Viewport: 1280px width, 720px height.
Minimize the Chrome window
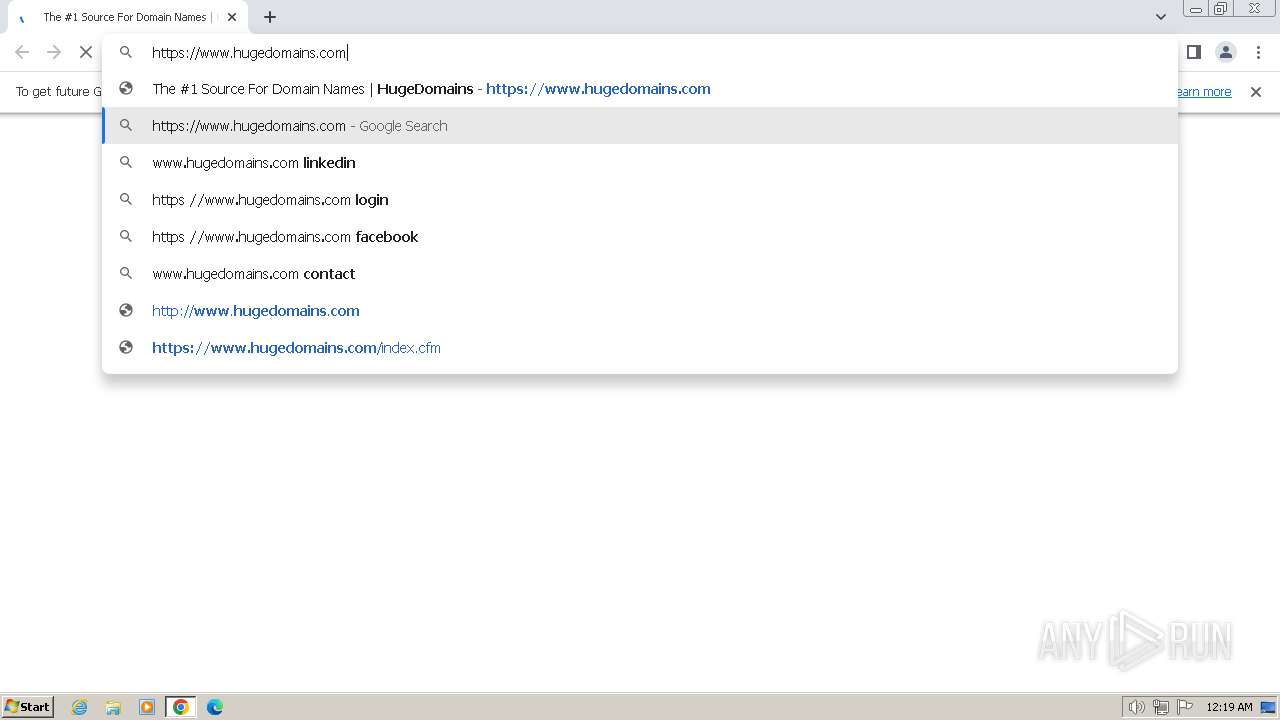(1196, 9)
